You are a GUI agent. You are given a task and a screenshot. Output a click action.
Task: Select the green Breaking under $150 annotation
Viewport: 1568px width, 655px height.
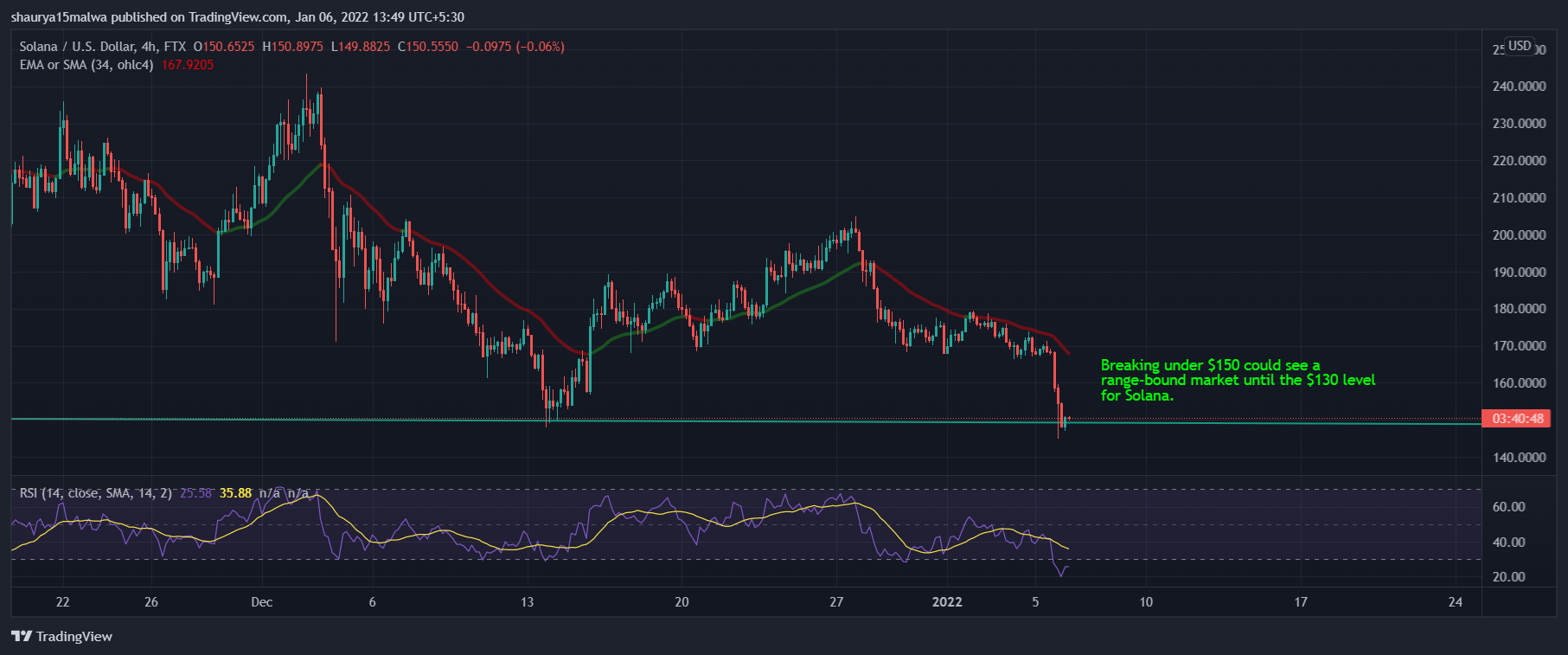coord(1237,380)
